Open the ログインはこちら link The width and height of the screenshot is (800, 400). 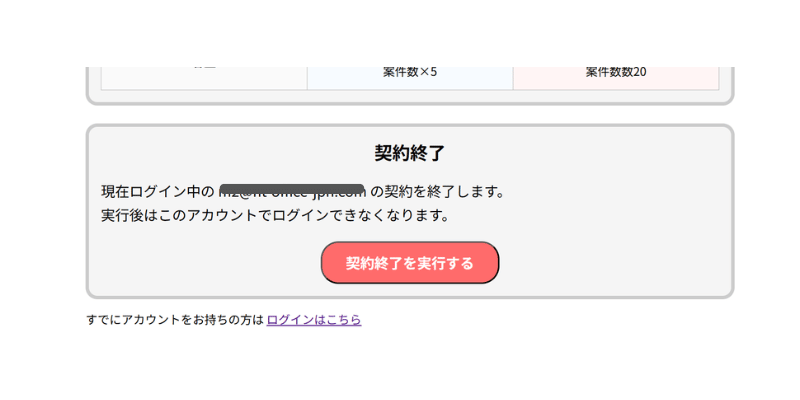[x=314, y=320]
